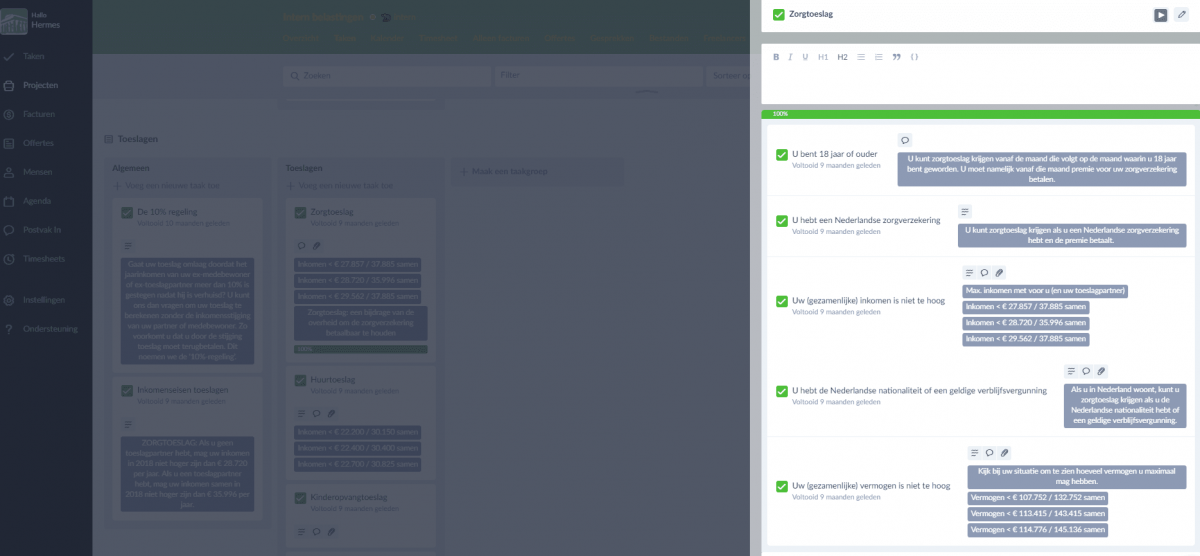Click tag 'Inkomen < € 28.720 / 35.996 samen'
Viewport: 1200px width, 556px height.
click(1025, 323)
